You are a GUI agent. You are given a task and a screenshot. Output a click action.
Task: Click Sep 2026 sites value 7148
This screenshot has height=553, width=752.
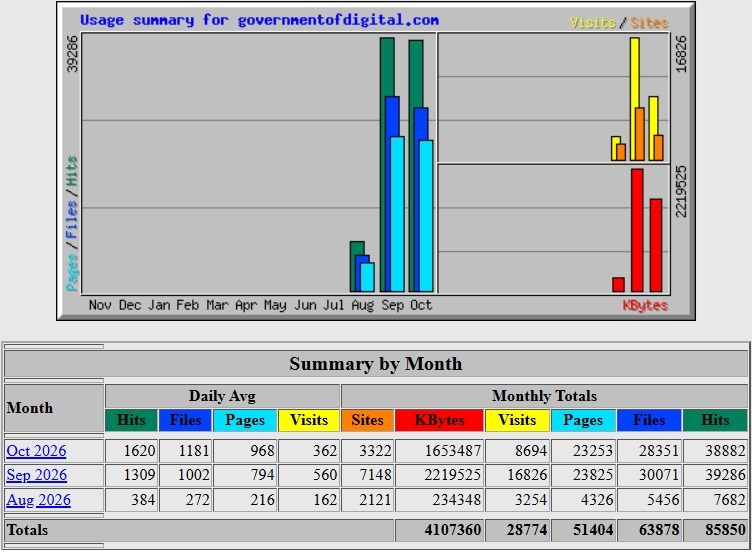[x=376, y=475]
